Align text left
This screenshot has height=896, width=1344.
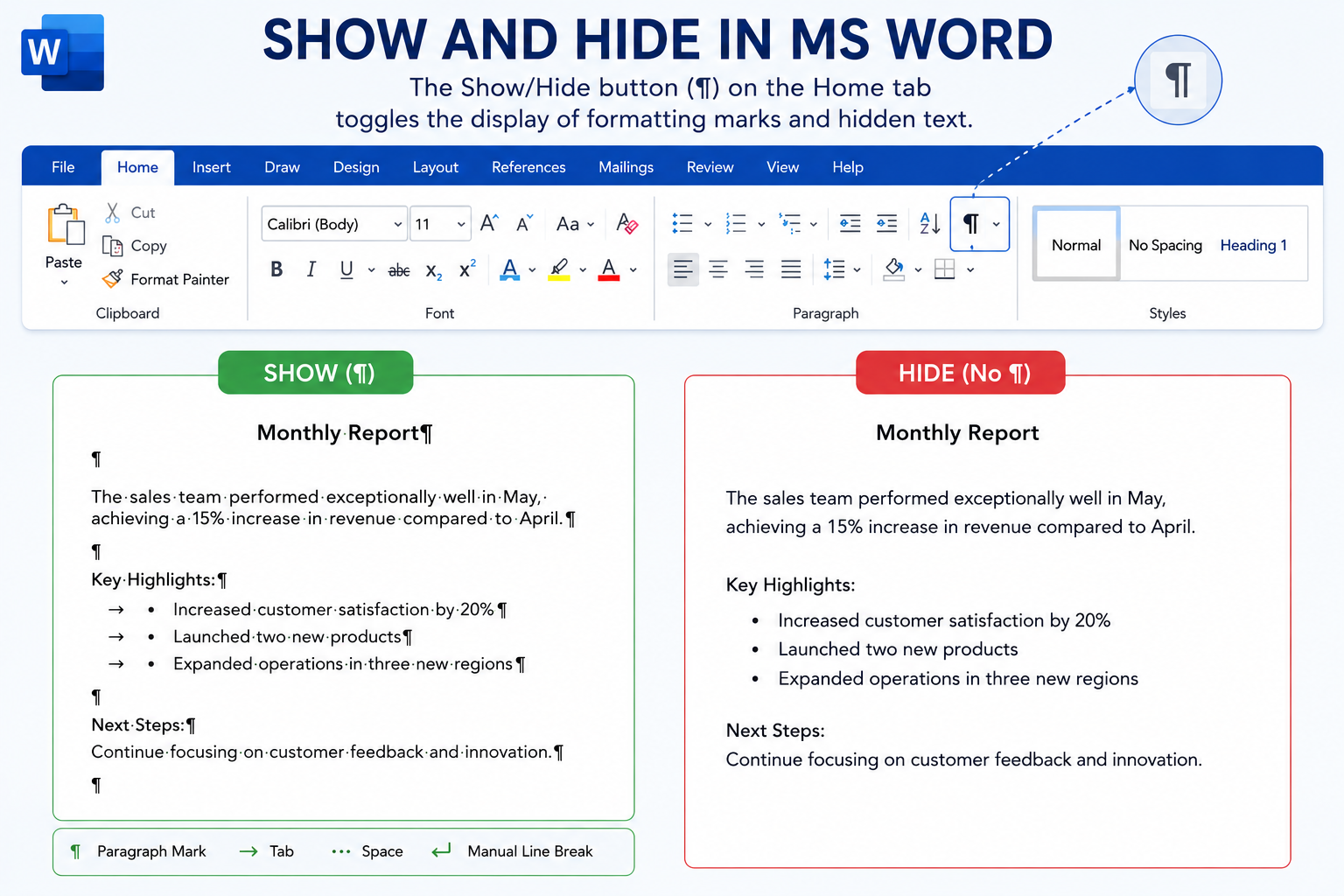click(x=683, y=269)
